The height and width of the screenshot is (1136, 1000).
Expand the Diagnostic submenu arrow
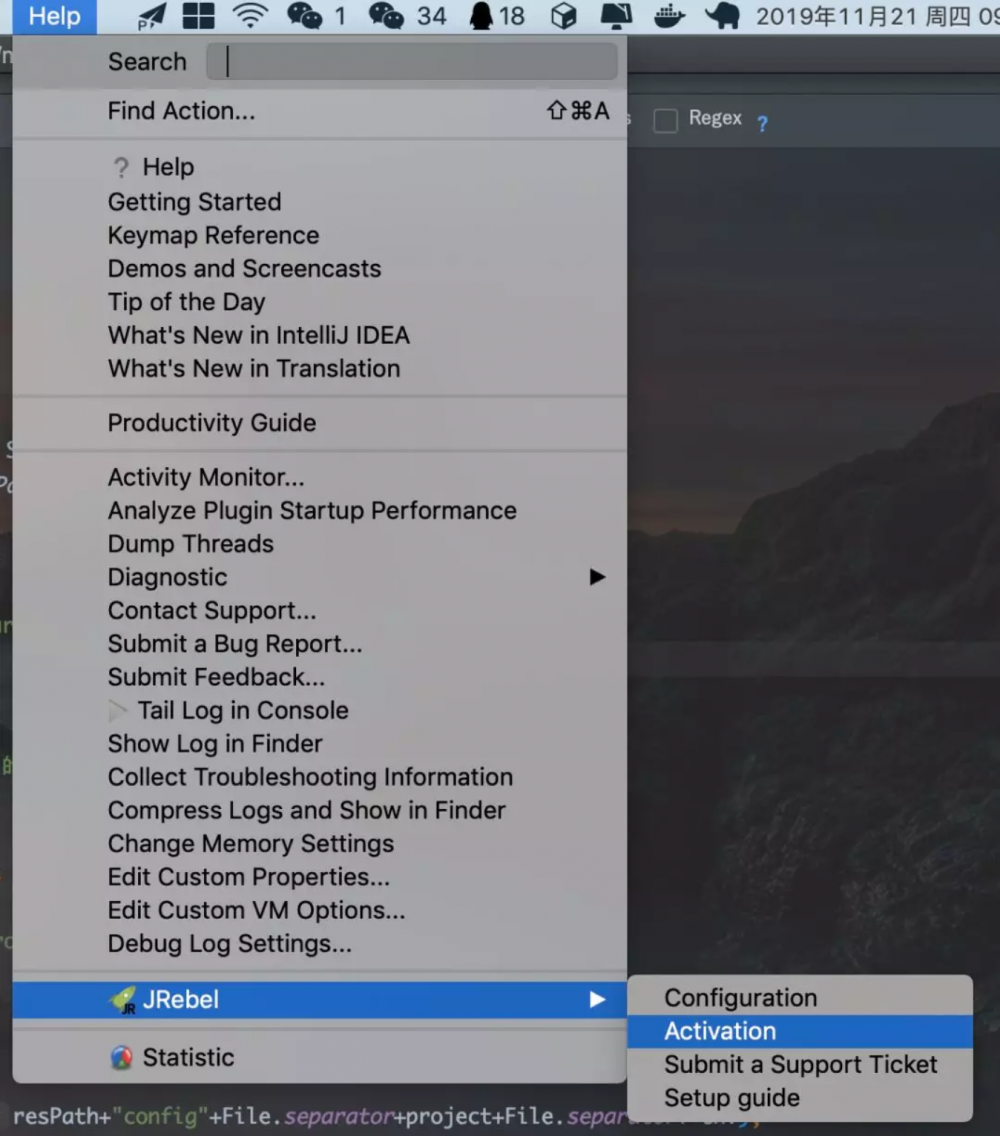click(x=597, y=577)
